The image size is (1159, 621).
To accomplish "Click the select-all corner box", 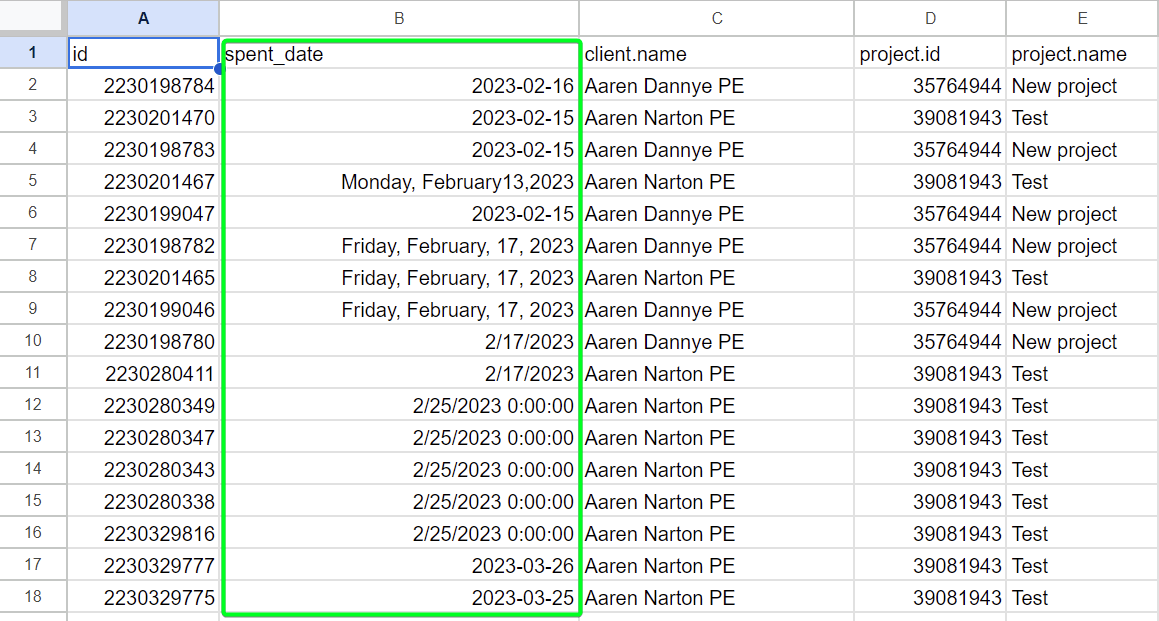I will [33, 18].
